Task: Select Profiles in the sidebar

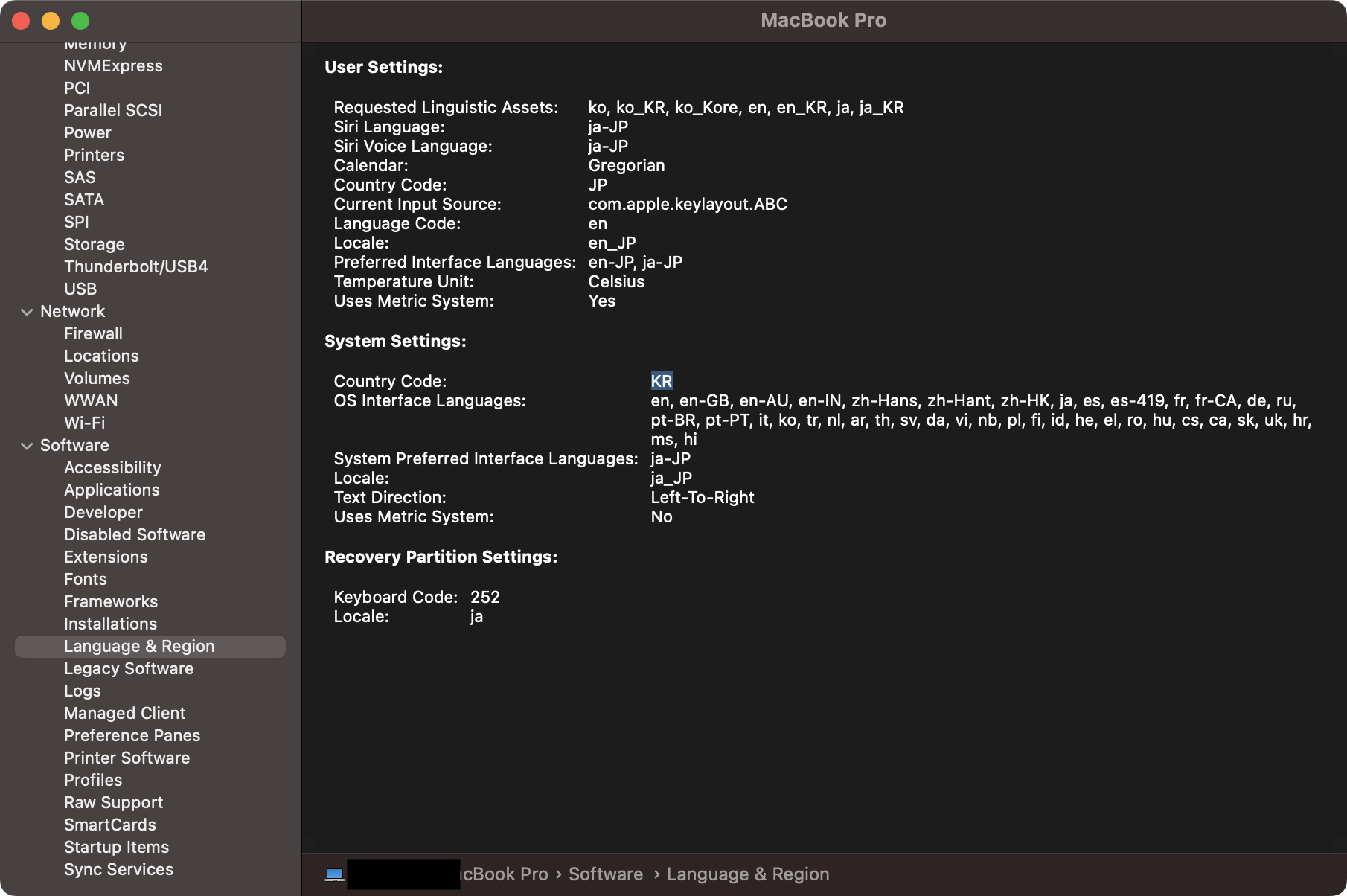Action: click(x=93, y=780)
